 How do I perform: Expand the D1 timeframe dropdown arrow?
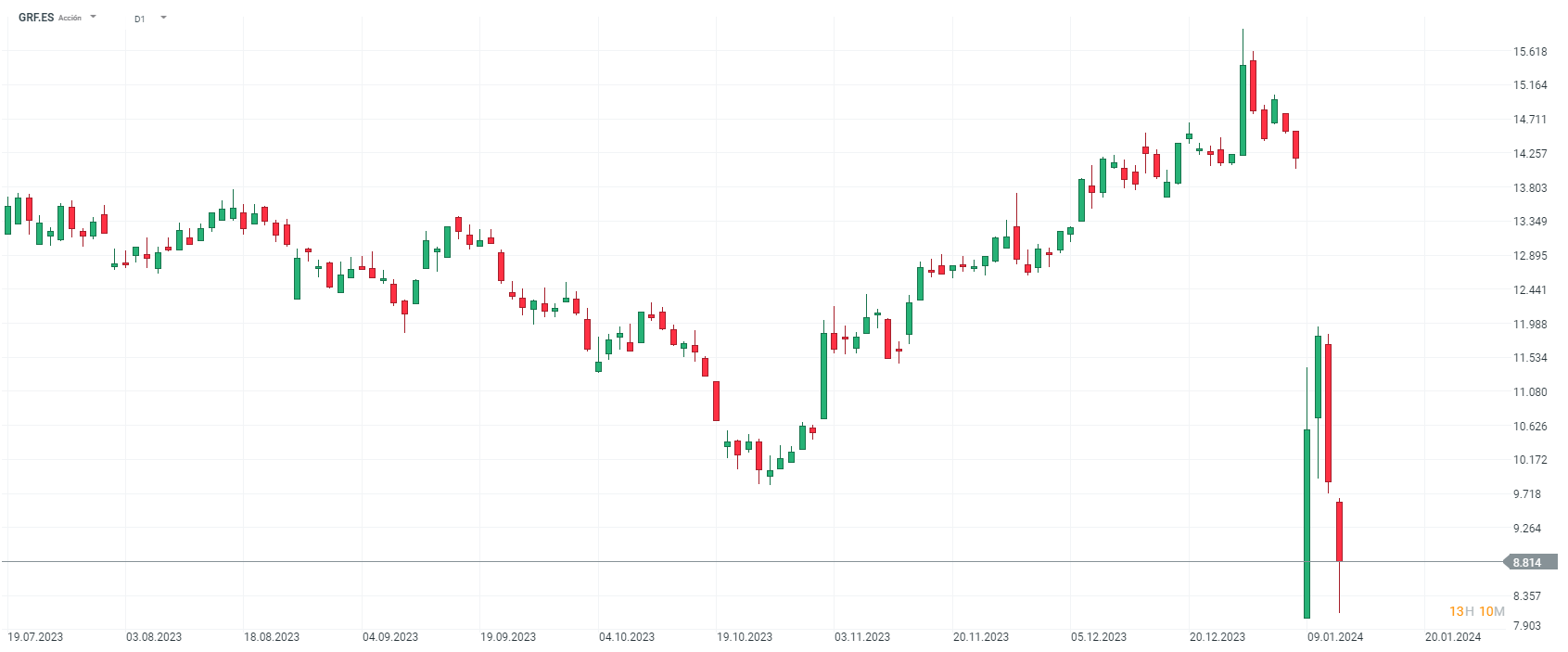point(163,18)
